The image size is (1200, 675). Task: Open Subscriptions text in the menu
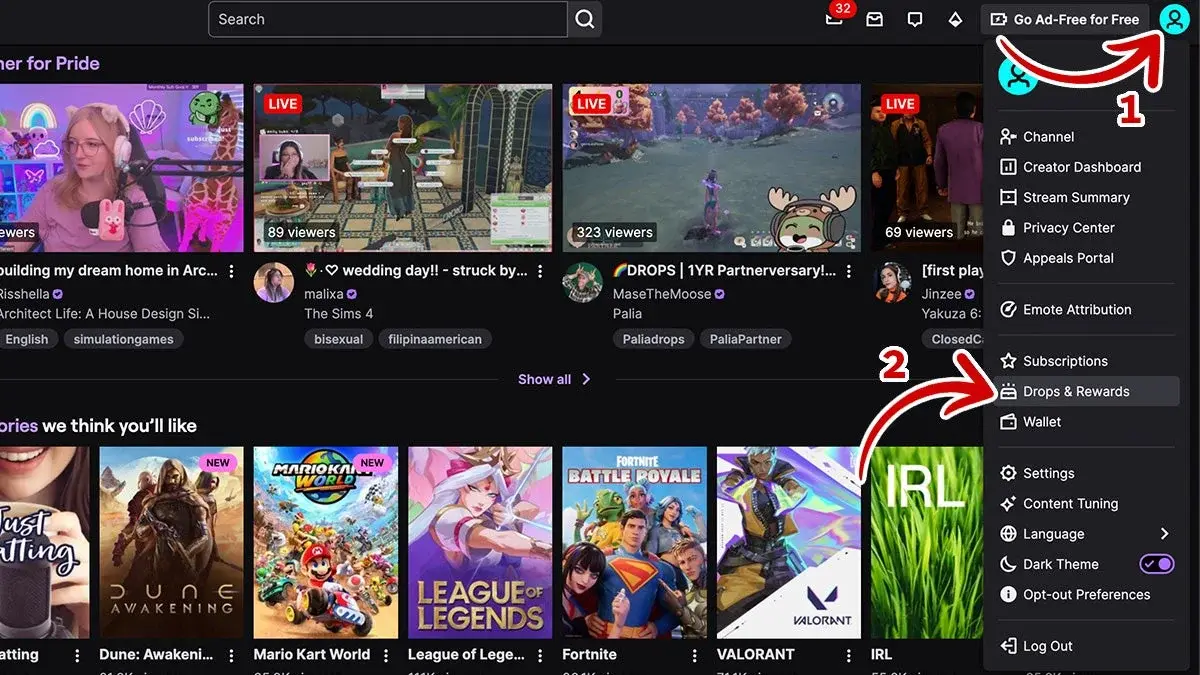1065,361
